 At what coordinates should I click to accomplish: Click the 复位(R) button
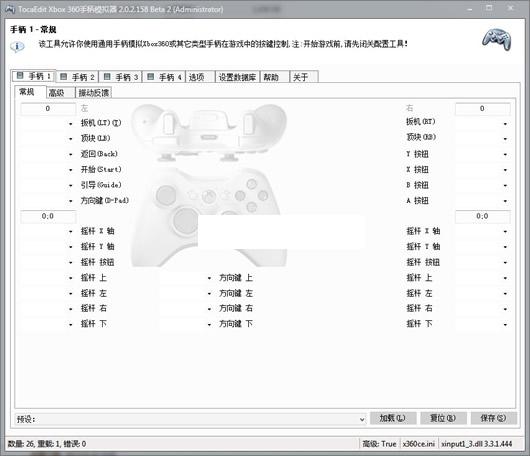tap(443, 418)
